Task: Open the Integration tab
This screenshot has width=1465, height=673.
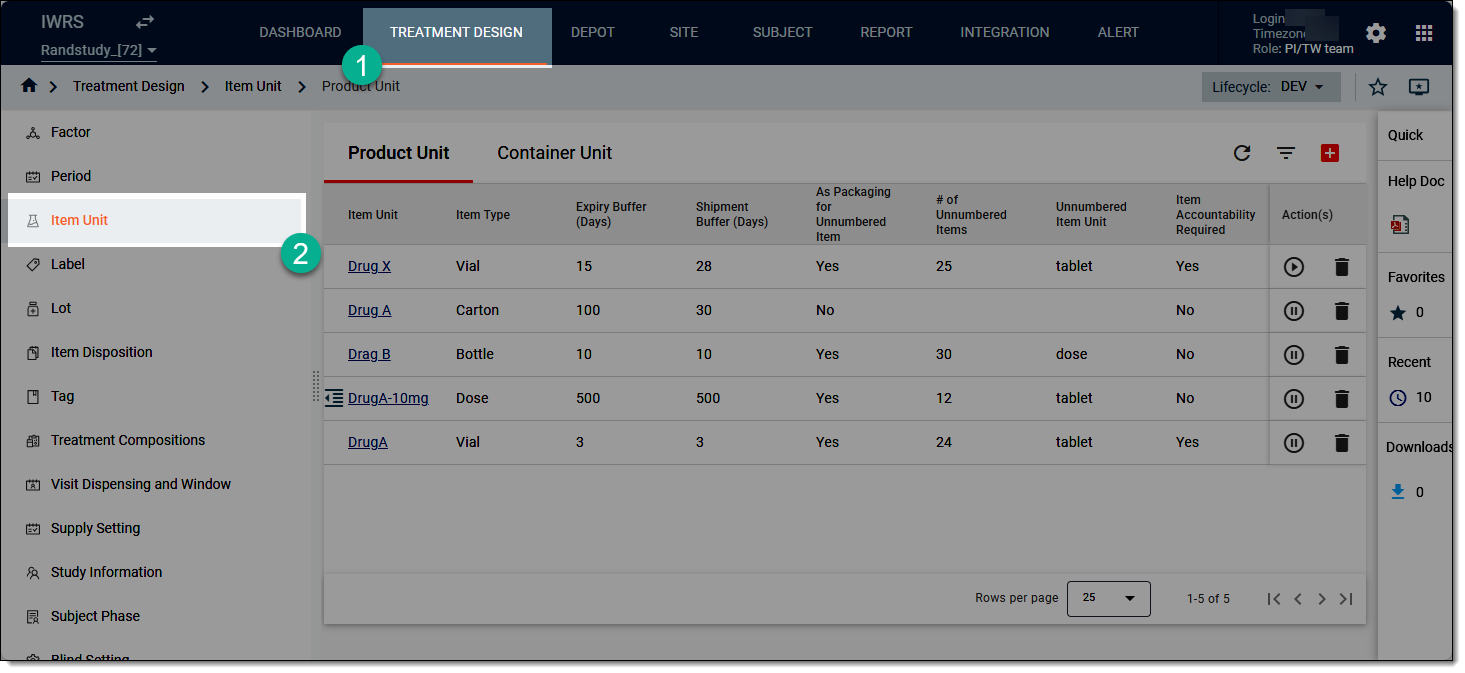Action: (x=1005, y=33)
